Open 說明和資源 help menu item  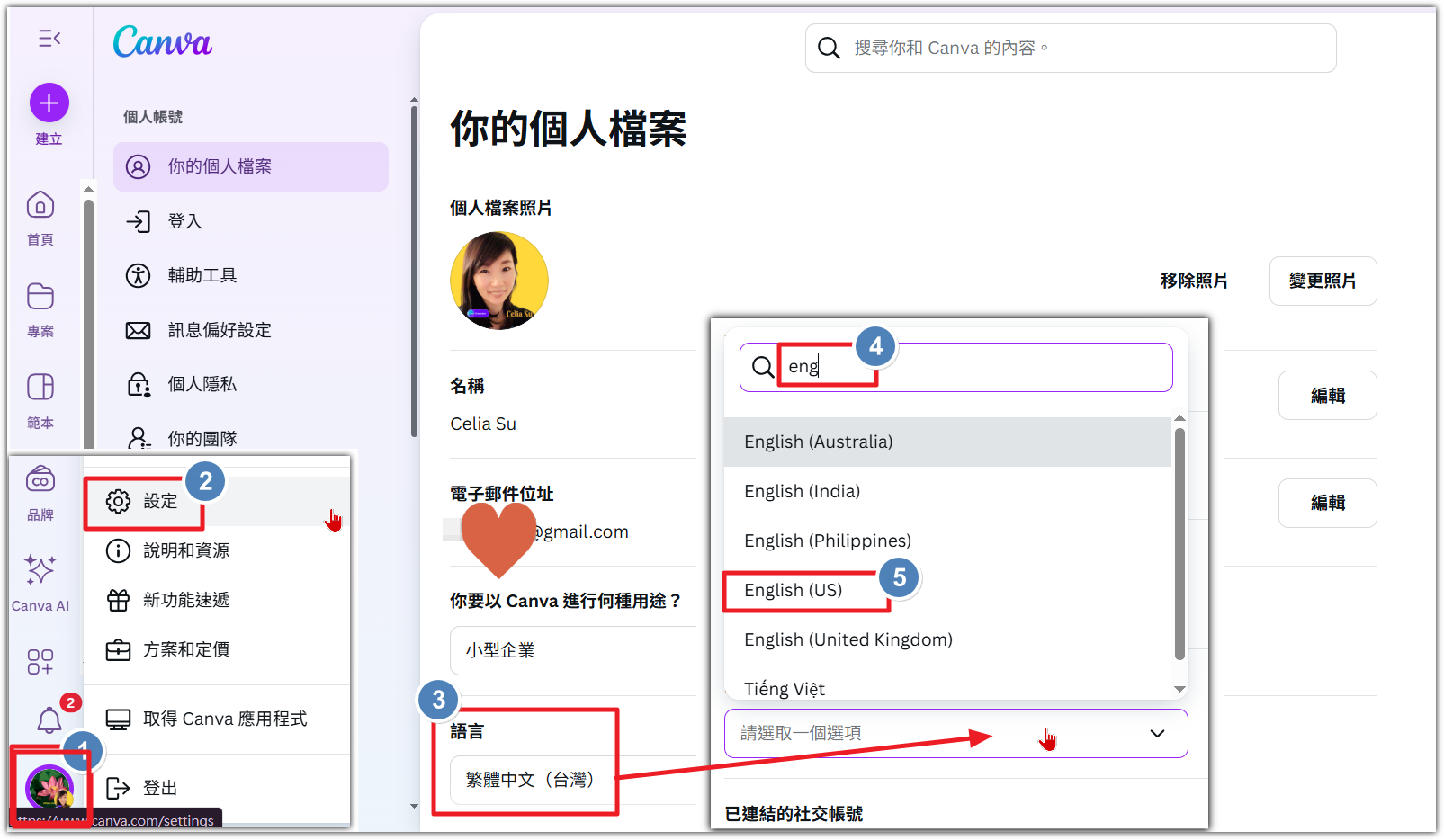(x=217, y=550)
